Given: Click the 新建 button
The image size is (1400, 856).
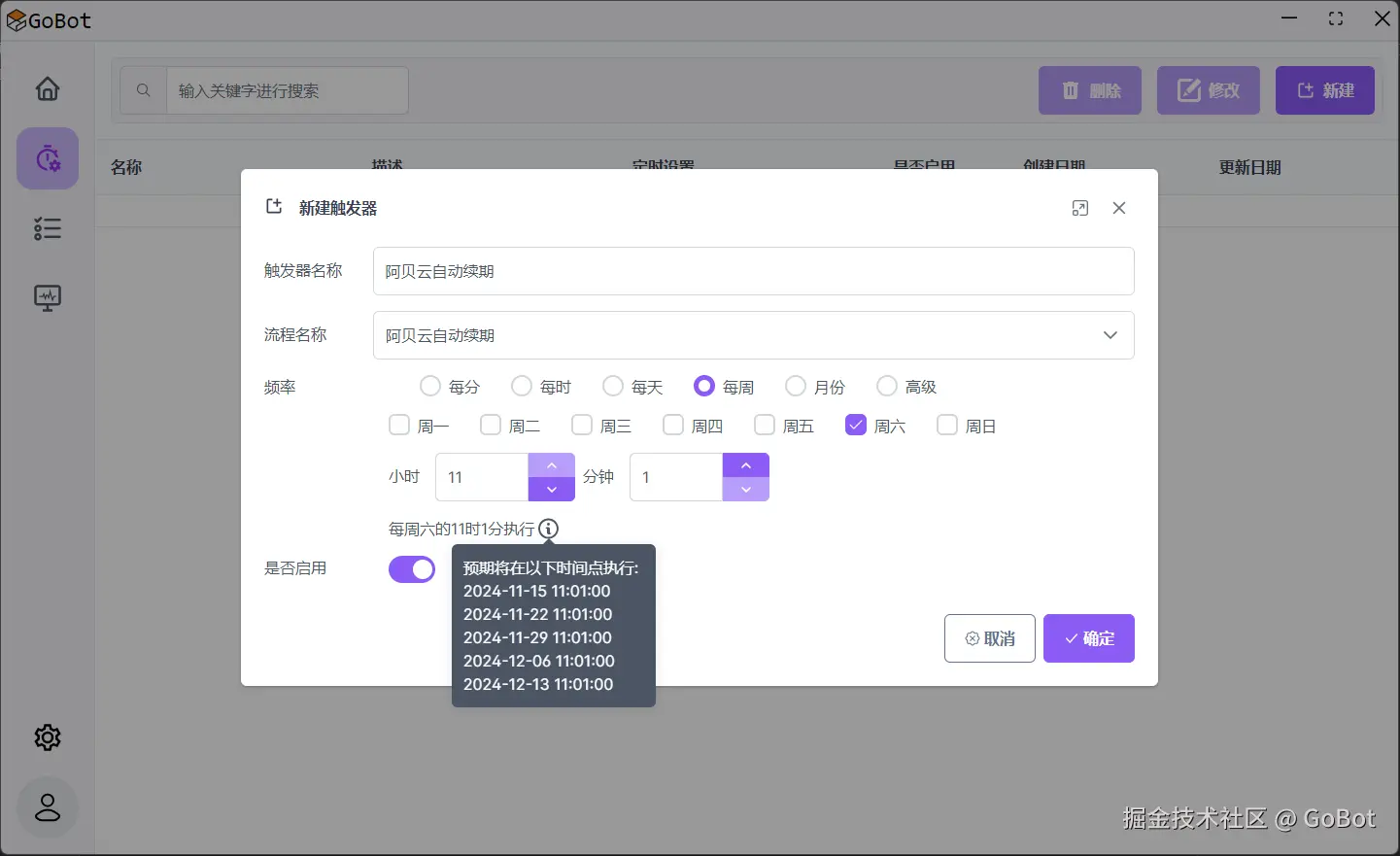Looking at the screenshot, I should 1324,89.
